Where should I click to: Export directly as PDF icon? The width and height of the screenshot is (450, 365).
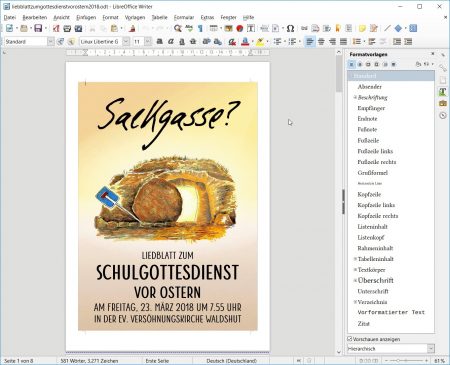tap(56, 28)
